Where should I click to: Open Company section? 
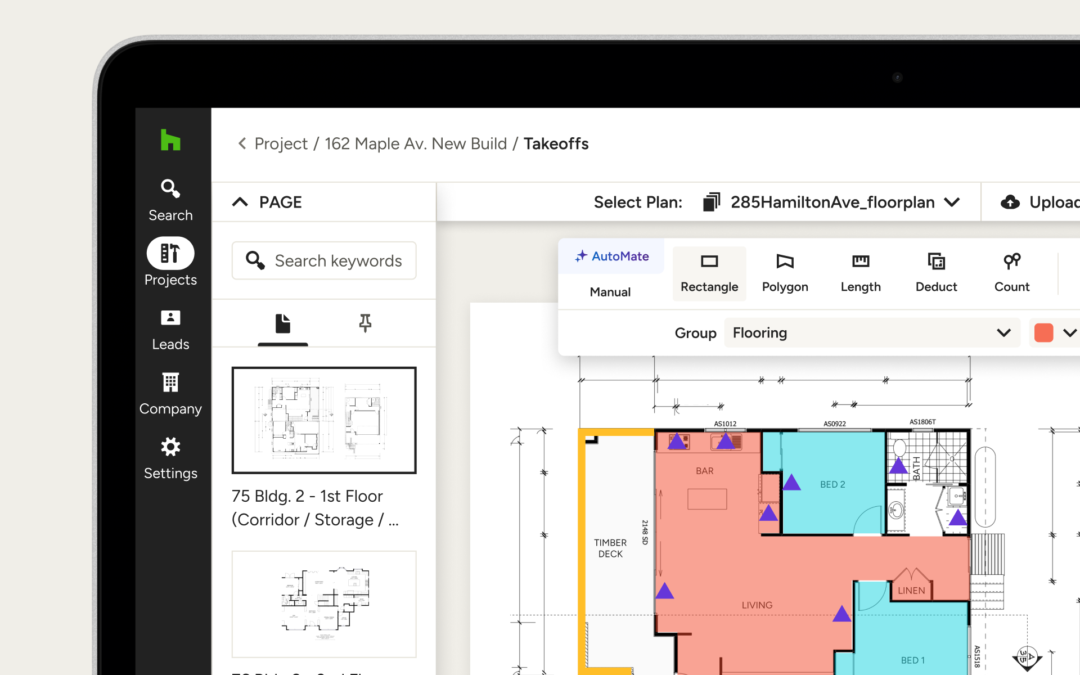[170, 394]
